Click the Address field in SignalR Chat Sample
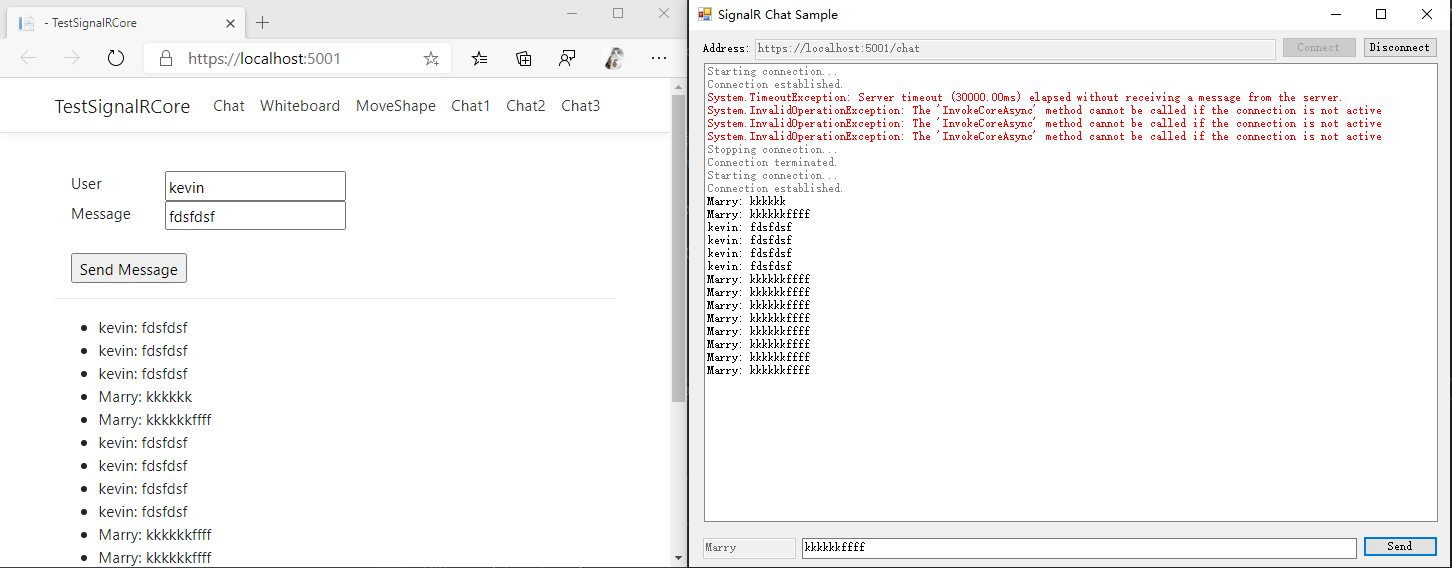 (x=1015, y=48)
